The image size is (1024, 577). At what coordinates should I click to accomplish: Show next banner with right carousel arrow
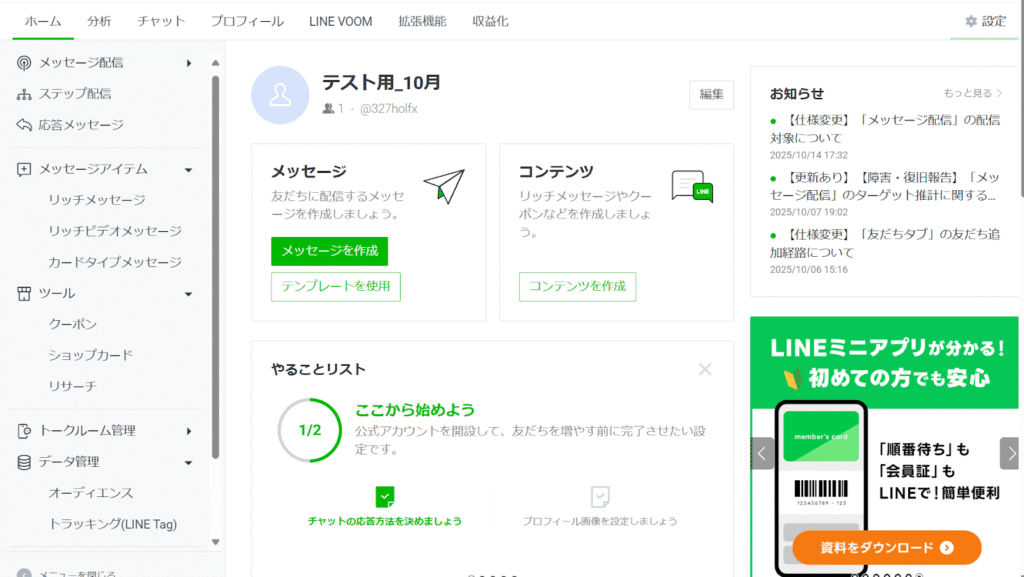[x=1009, y=453]
